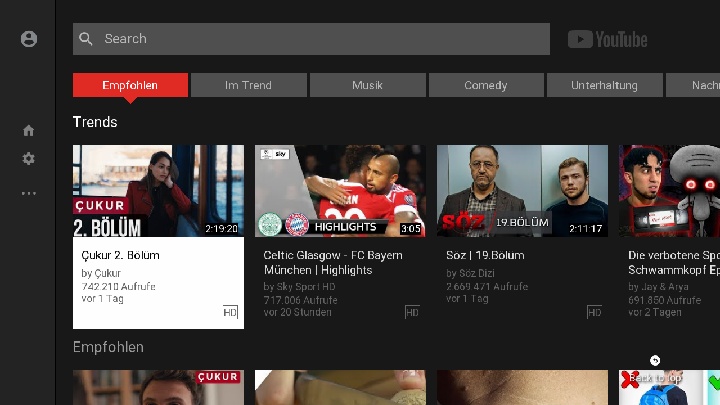
Task: Select the Empfohlen tab
Action: pyautogui.click(x=130, y=85)
